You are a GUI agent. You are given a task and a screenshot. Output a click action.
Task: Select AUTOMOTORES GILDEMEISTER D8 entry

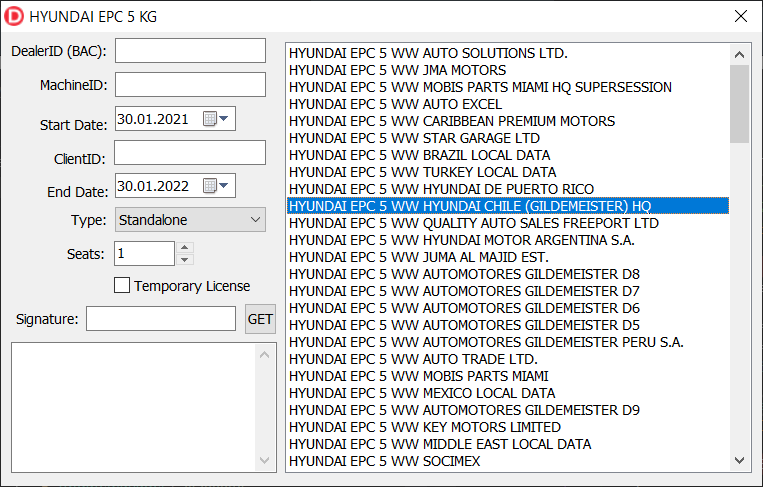[x=508, y=274]
